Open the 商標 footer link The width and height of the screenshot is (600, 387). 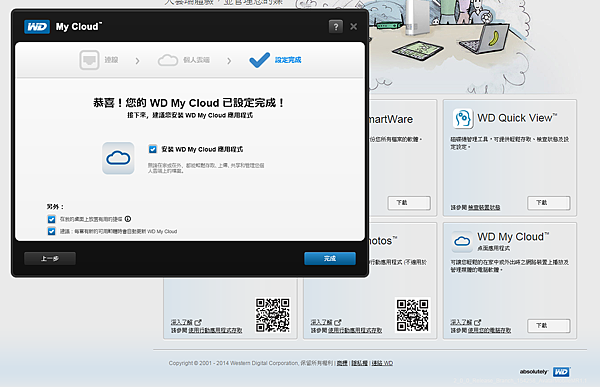342,363
